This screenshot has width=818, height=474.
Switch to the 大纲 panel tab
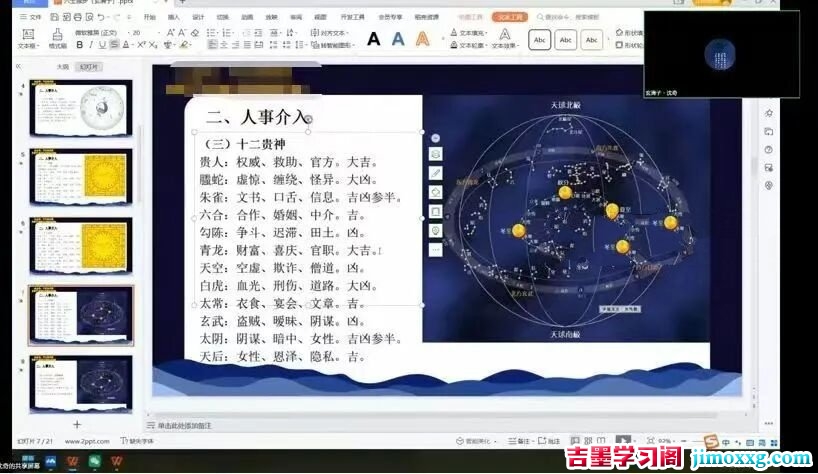(x=63, y=67)
